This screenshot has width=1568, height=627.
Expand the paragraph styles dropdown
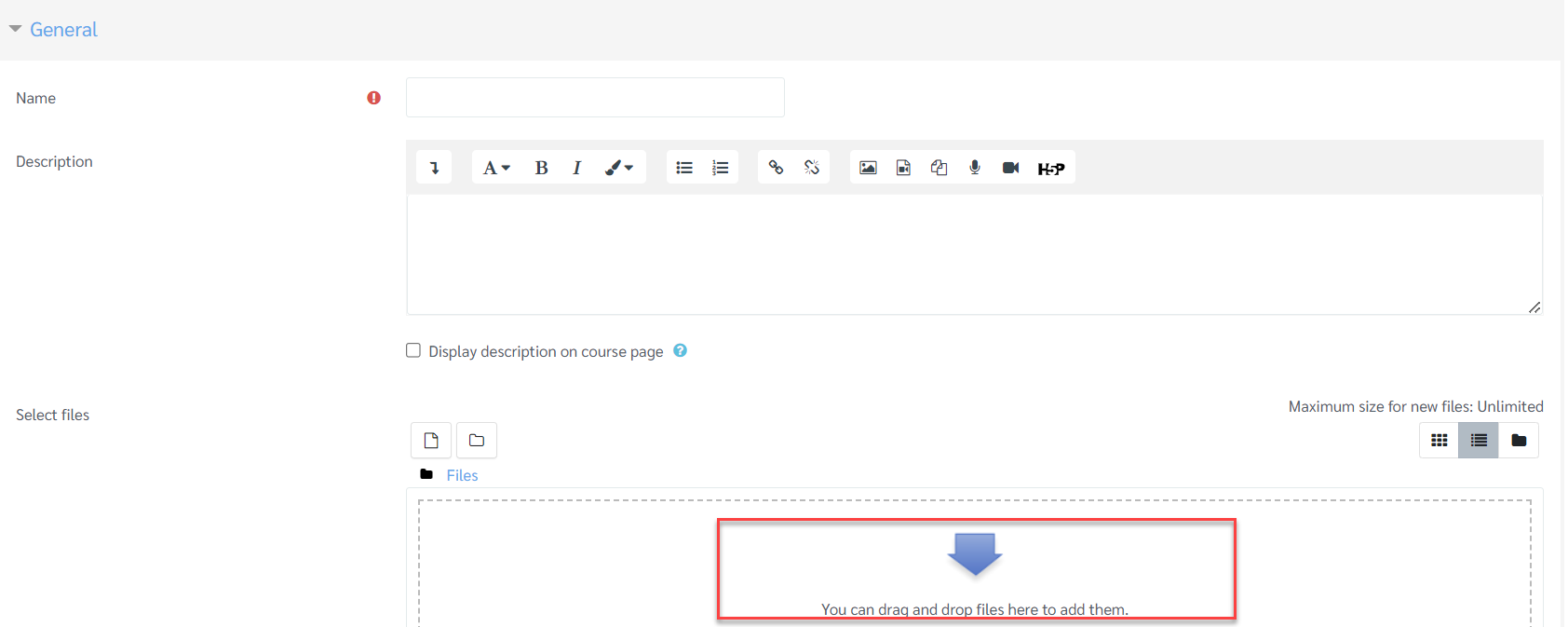[496, 168]
